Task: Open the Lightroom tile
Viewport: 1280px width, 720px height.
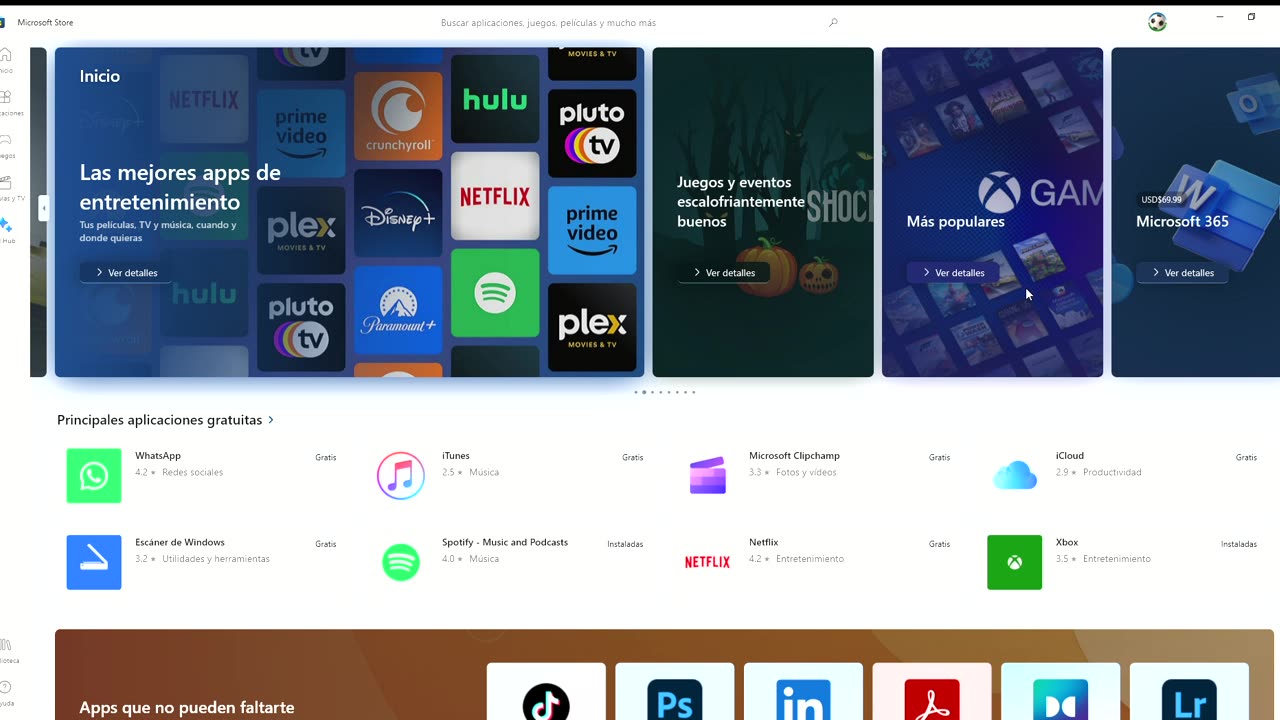Action: (x=1190, y=692)
